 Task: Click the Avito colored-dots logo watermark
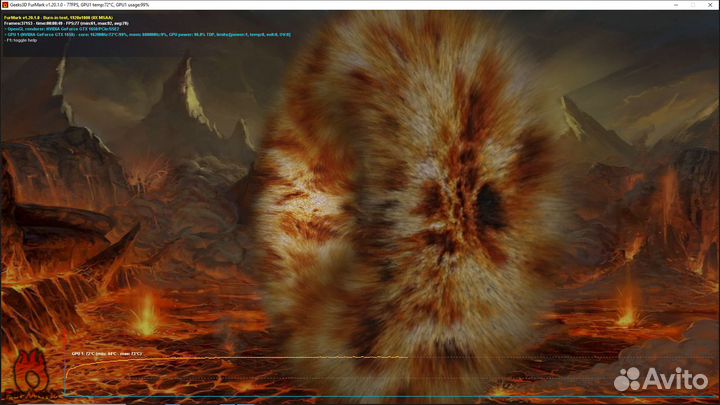627,379
